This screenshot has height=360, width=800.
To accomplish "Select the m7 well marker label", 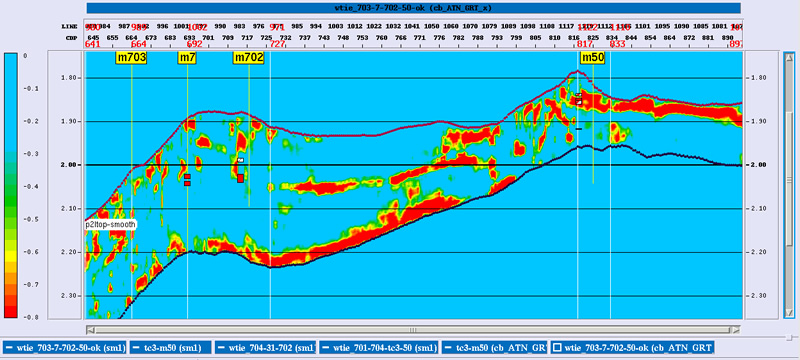I will (187, 58).
